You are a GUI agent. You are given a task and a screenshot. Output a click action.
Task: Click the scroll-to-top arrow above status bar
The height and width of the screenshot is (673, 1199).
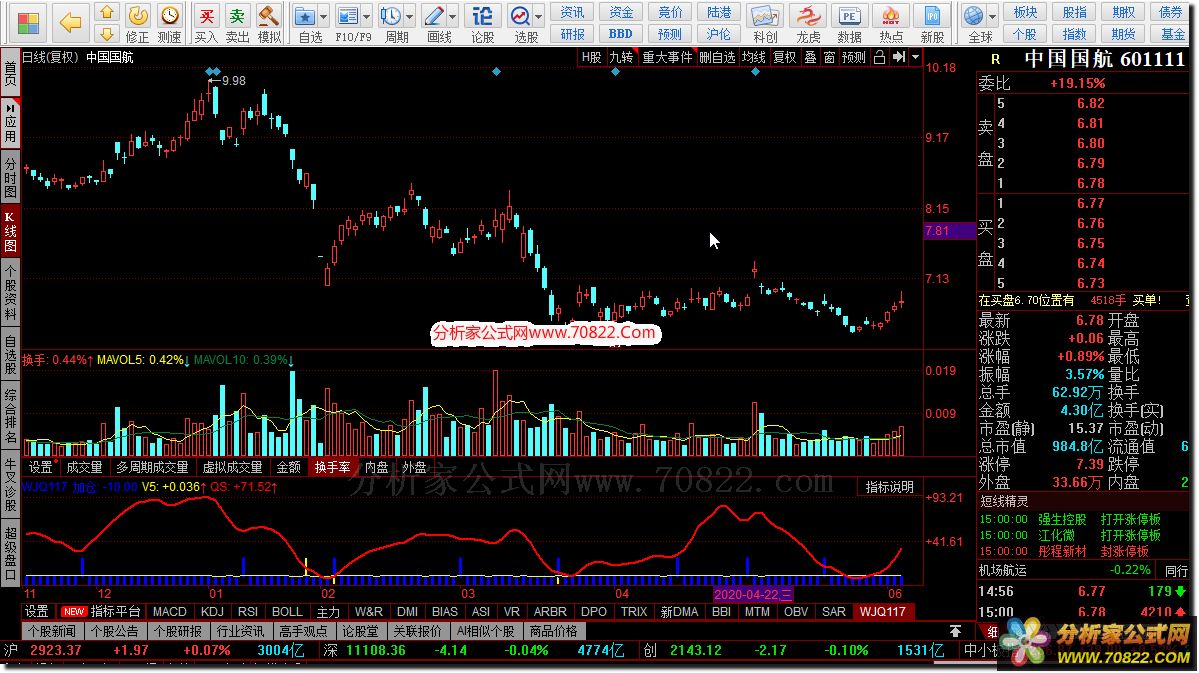[955, 631]
